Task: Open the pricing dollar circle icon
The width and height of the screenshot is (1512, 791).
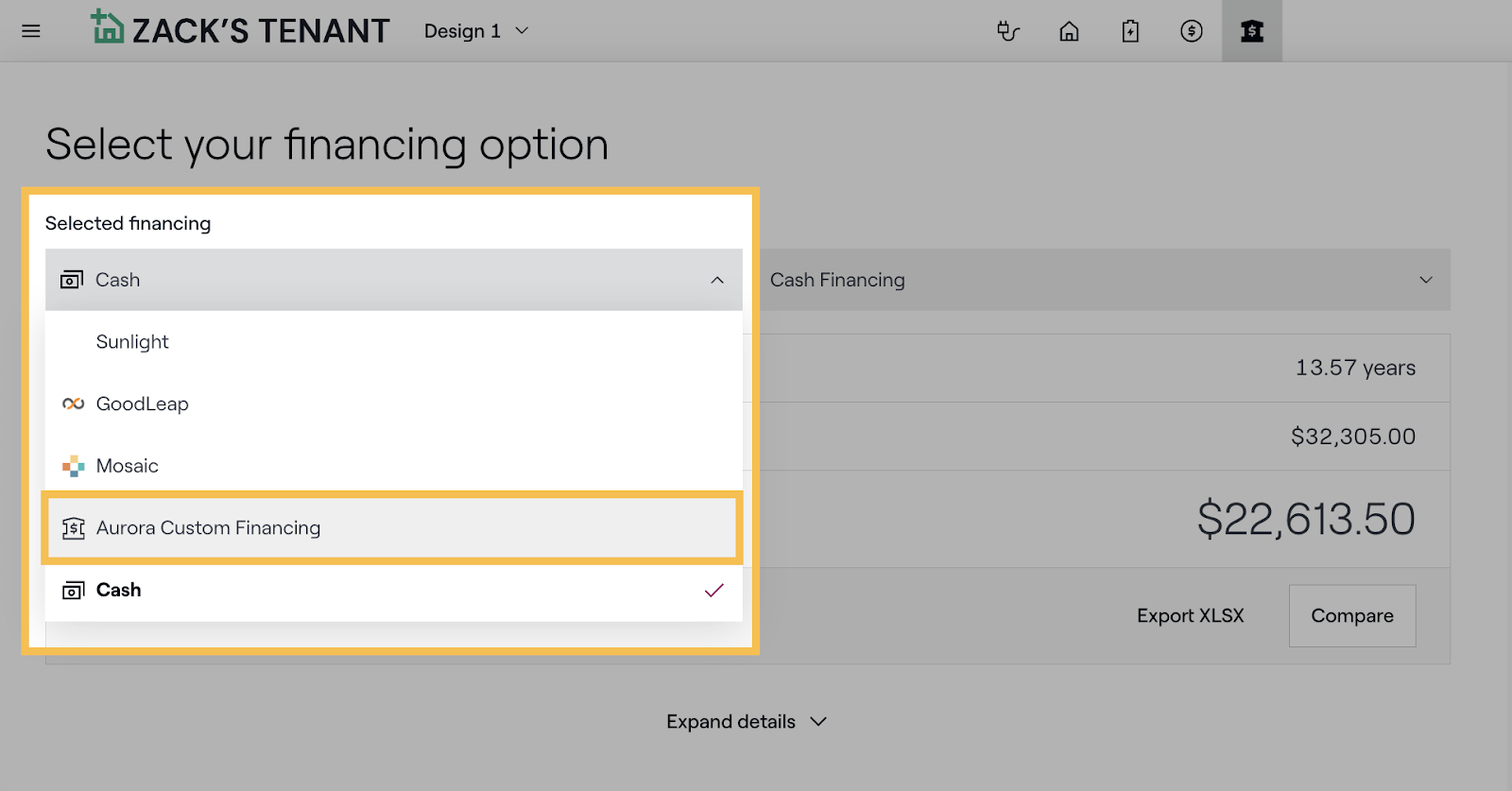Action: point(1191,31)
